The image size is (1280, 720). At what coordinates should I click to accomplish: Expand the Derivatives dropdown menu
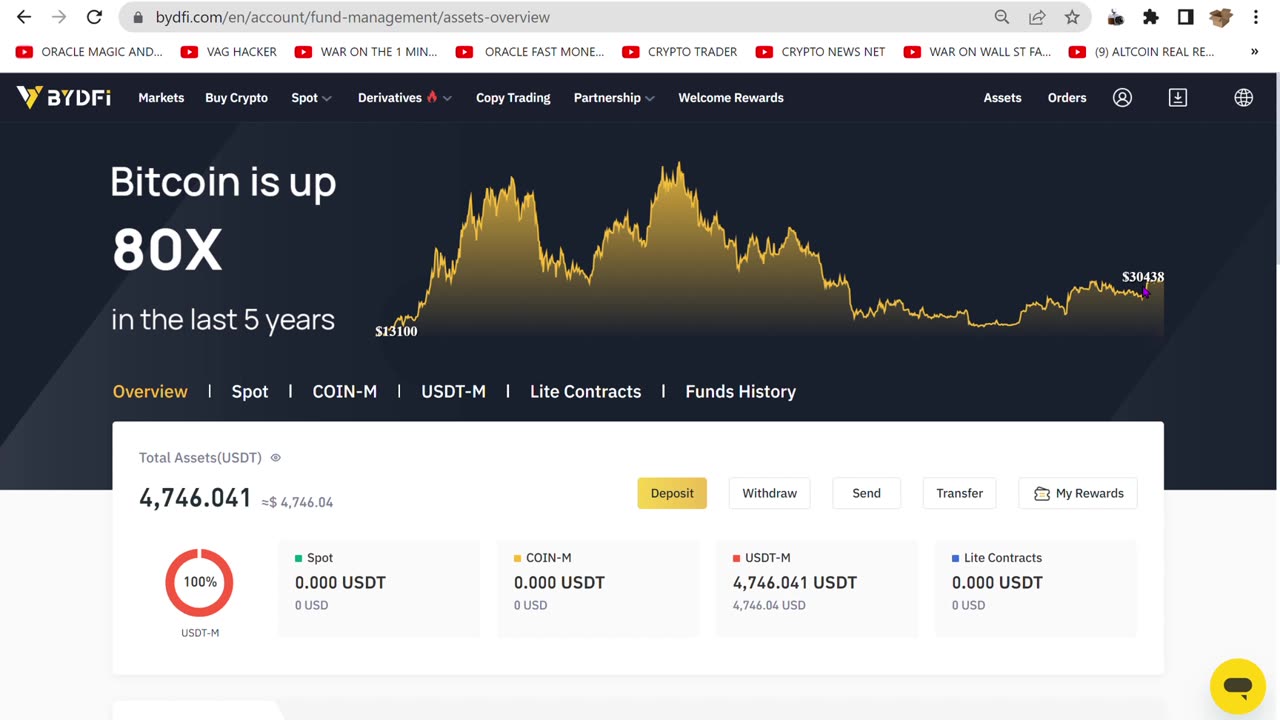coord(405,98)
